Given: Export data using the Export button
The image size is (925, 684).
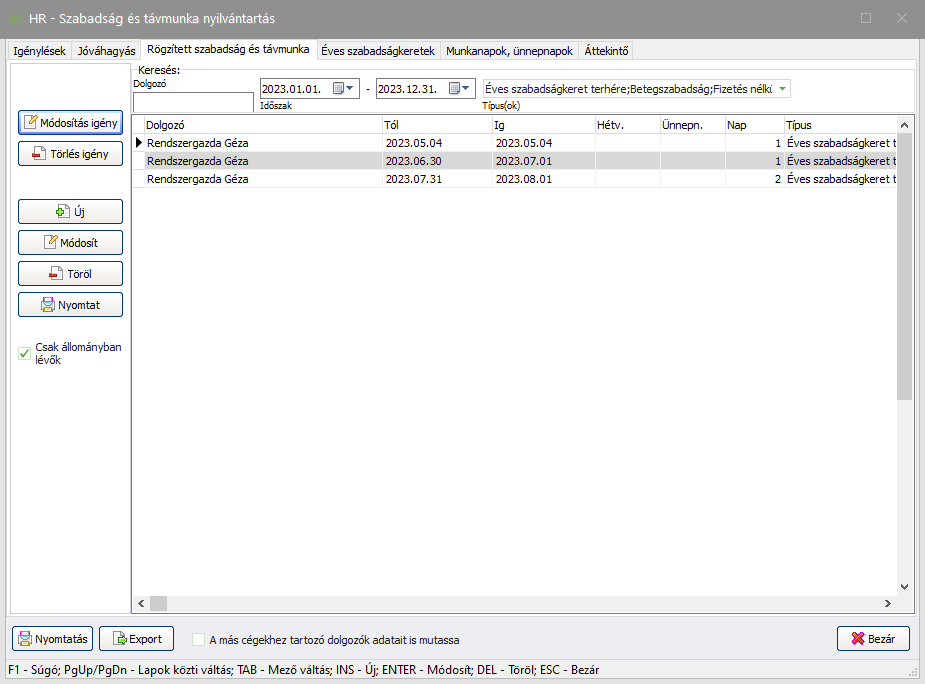Looking at the screenshot, I should click(137, 639).
